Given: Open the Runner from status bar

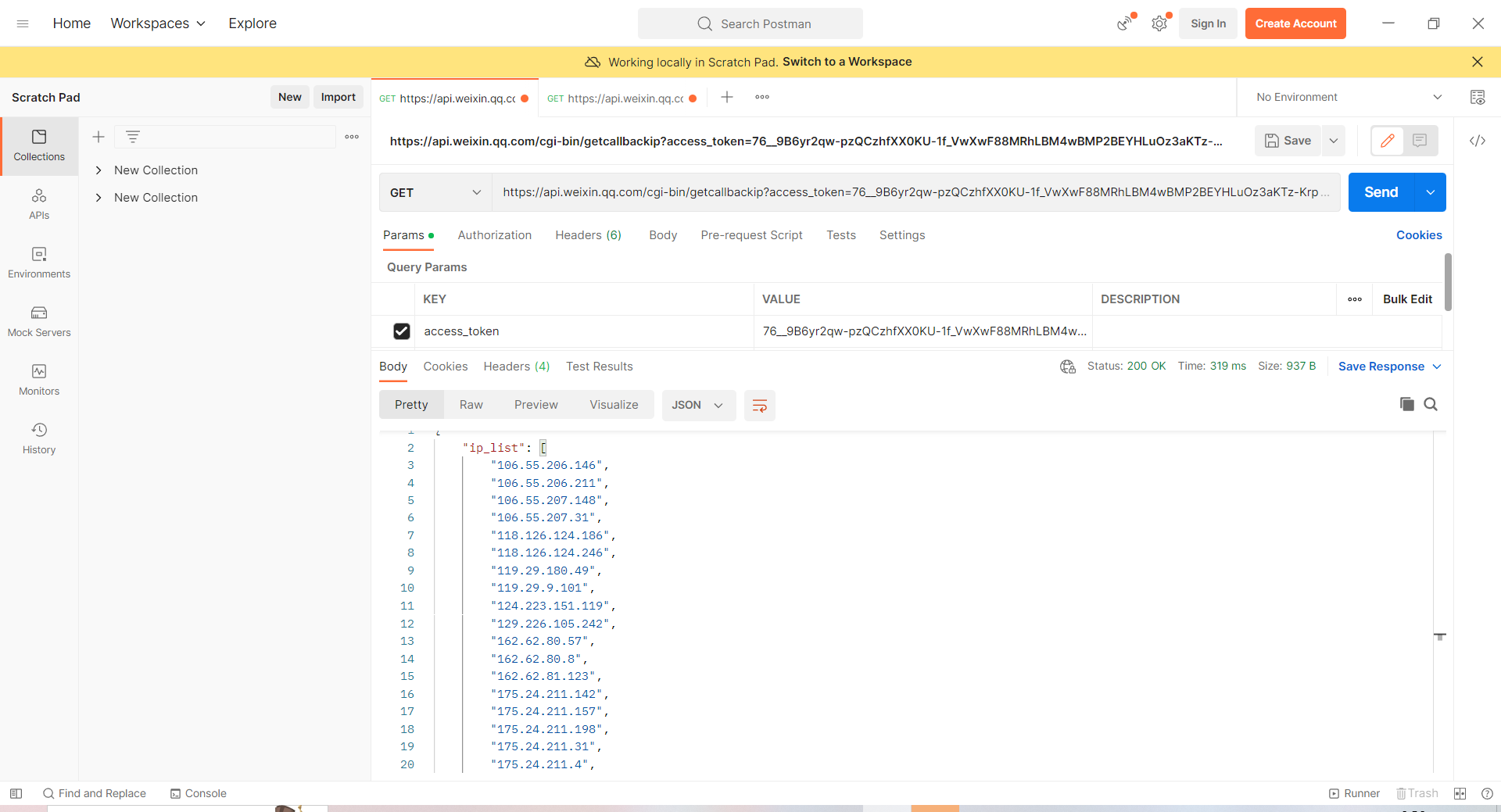Looking at the screenshot, I should click(1354, 793).
